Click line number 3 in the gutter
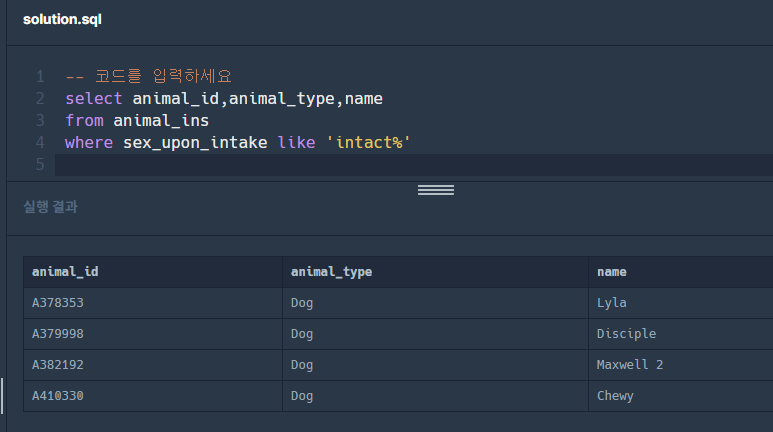Viewport: 773px width, 432px height. [40, 120]
